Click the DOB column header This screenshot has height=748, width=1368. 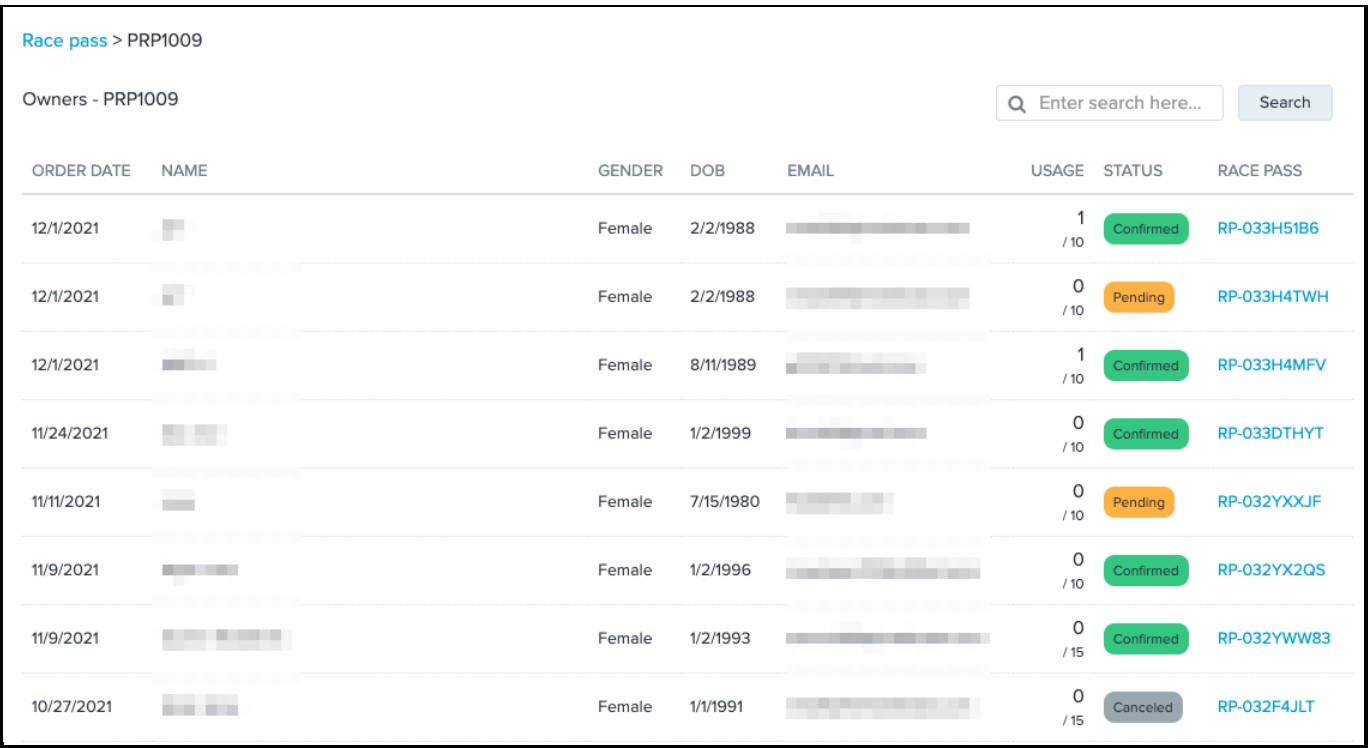707,170
